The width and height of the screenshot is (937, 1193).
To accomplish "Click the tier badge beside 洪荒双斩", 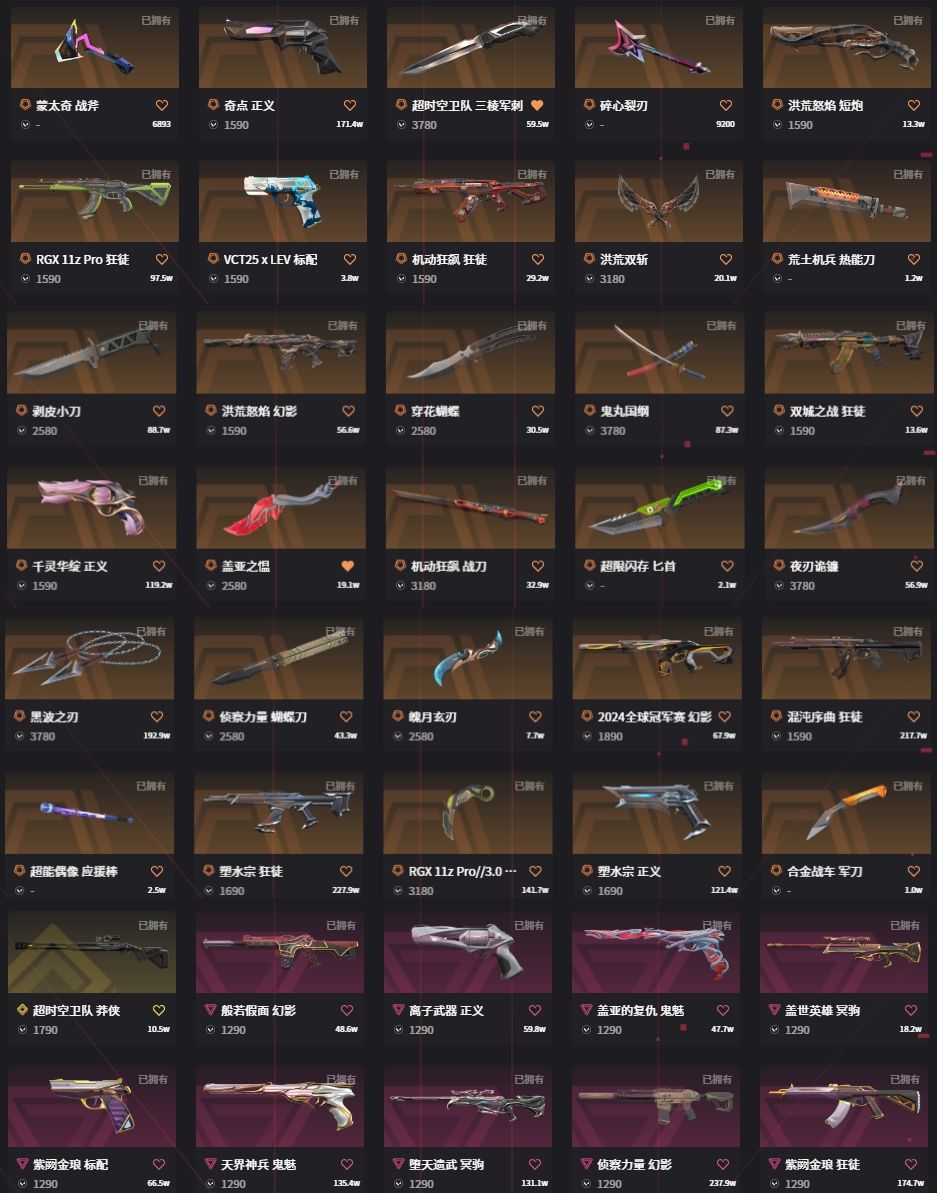I will 589,259.
